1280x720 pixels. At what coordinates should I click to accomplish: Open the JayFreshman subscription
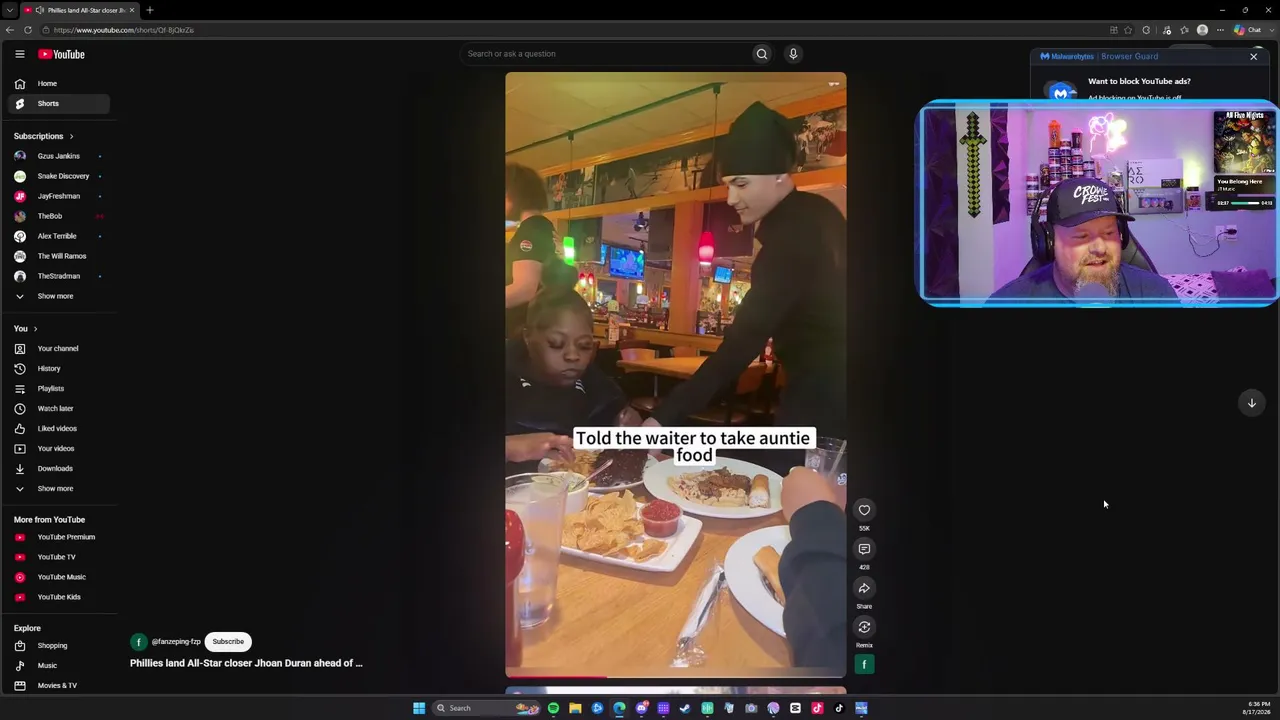(59, 196)
